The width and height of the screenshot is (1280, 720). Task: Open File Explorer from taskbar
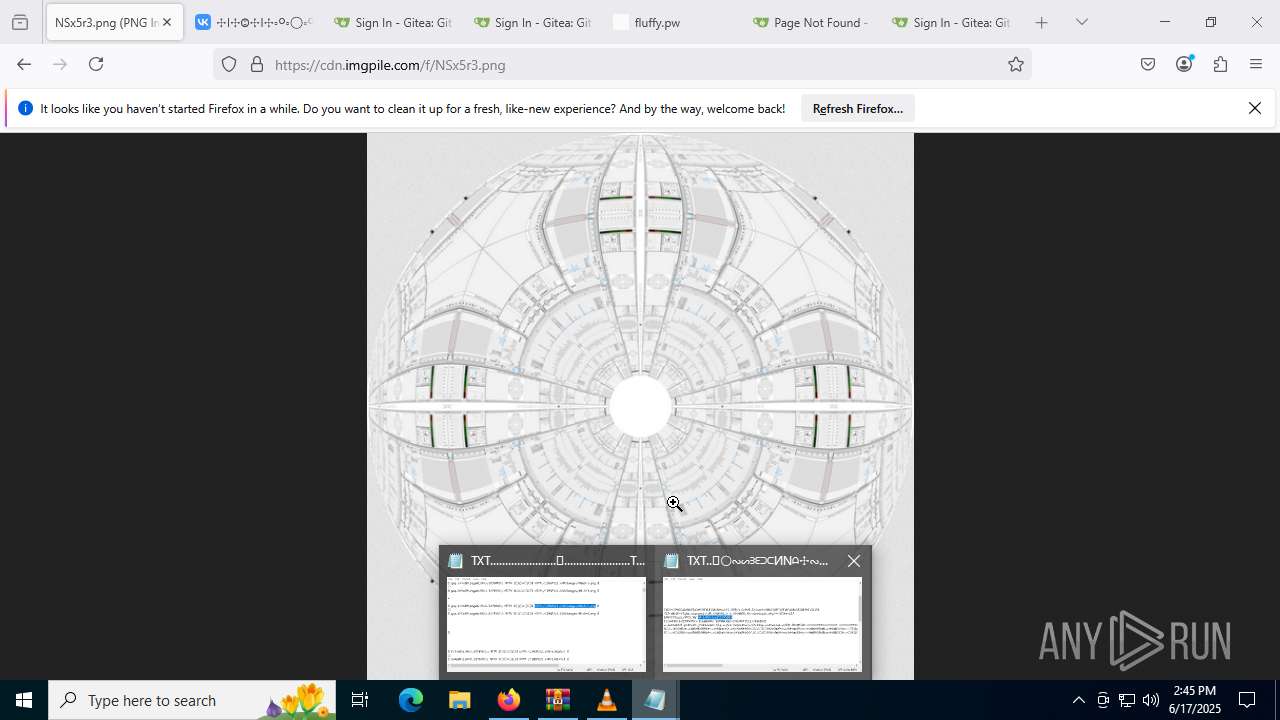pyautogui.click(x=459, y=700)
